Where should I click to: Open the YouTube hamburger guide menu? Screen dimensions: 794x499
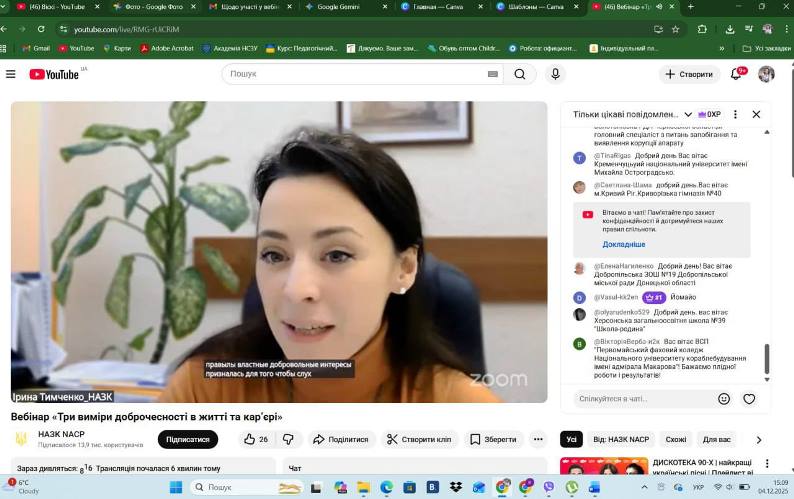pyautogui.click(x=11, y=74)
